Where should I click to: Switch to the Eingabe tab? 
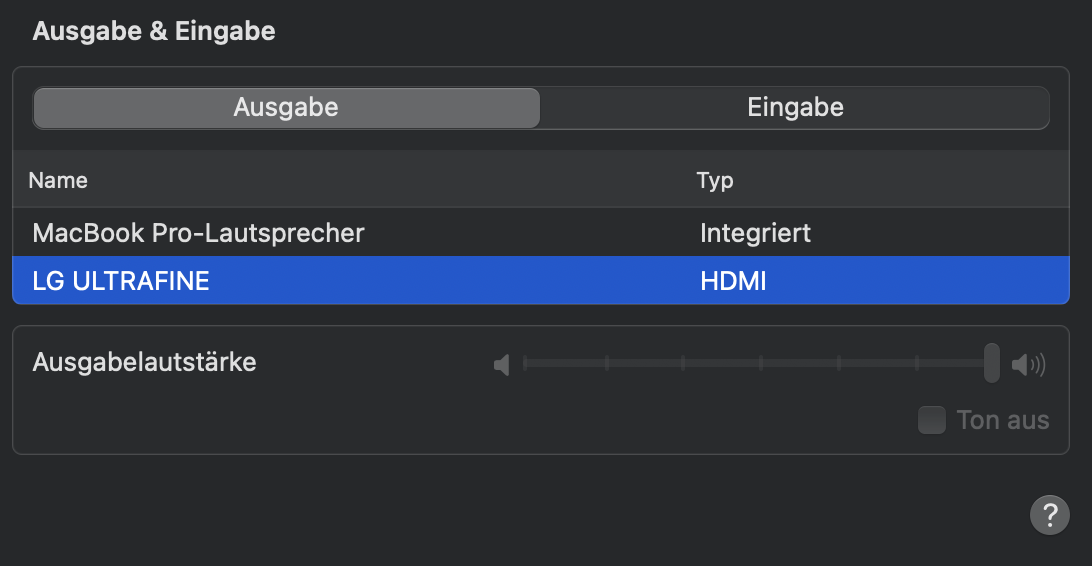click(795, 108)
